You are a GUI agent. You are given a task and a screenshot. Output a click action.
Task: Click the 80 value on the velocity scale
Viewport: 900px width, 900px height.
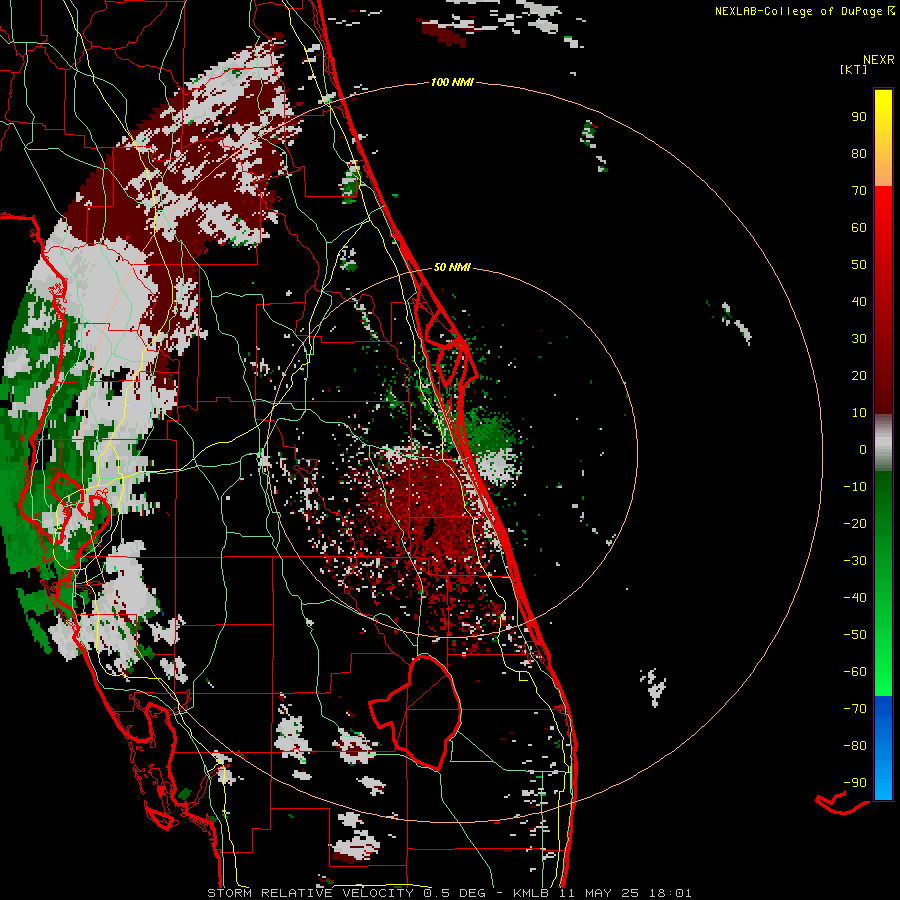tap(859, 154)
